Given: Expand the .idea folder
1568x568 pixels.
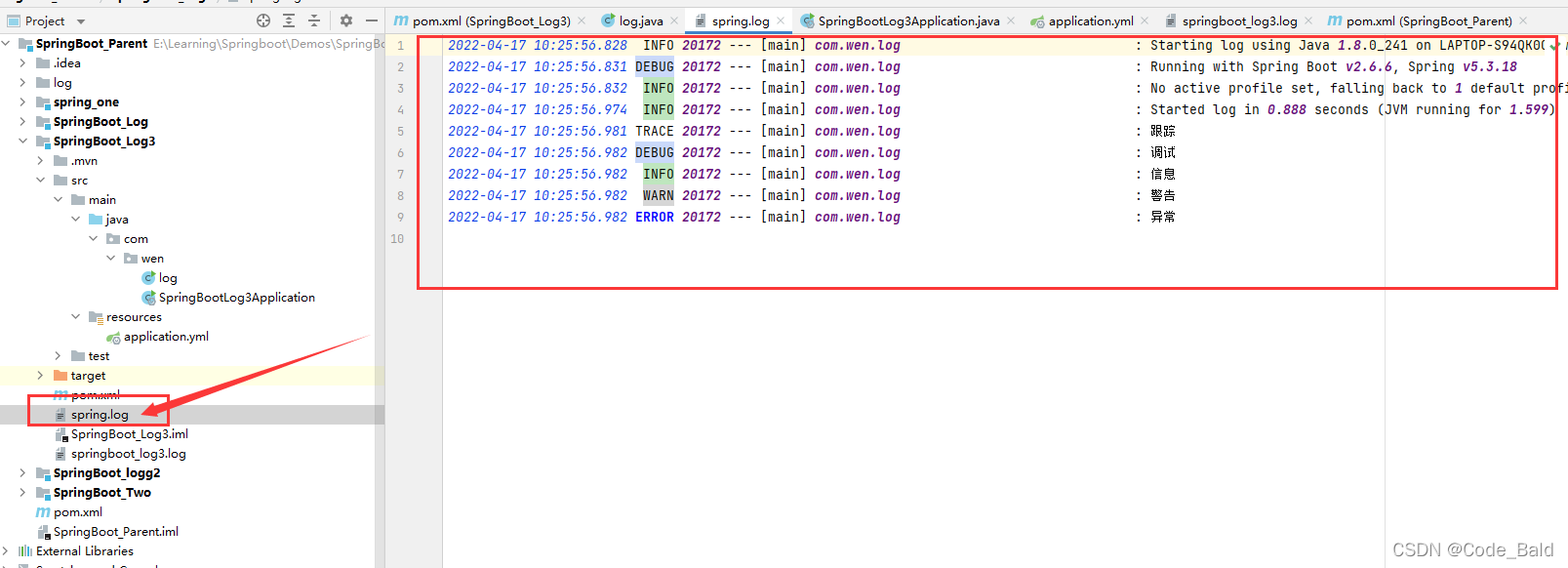Looking at the screenshot, I should (x=23, y=62).
